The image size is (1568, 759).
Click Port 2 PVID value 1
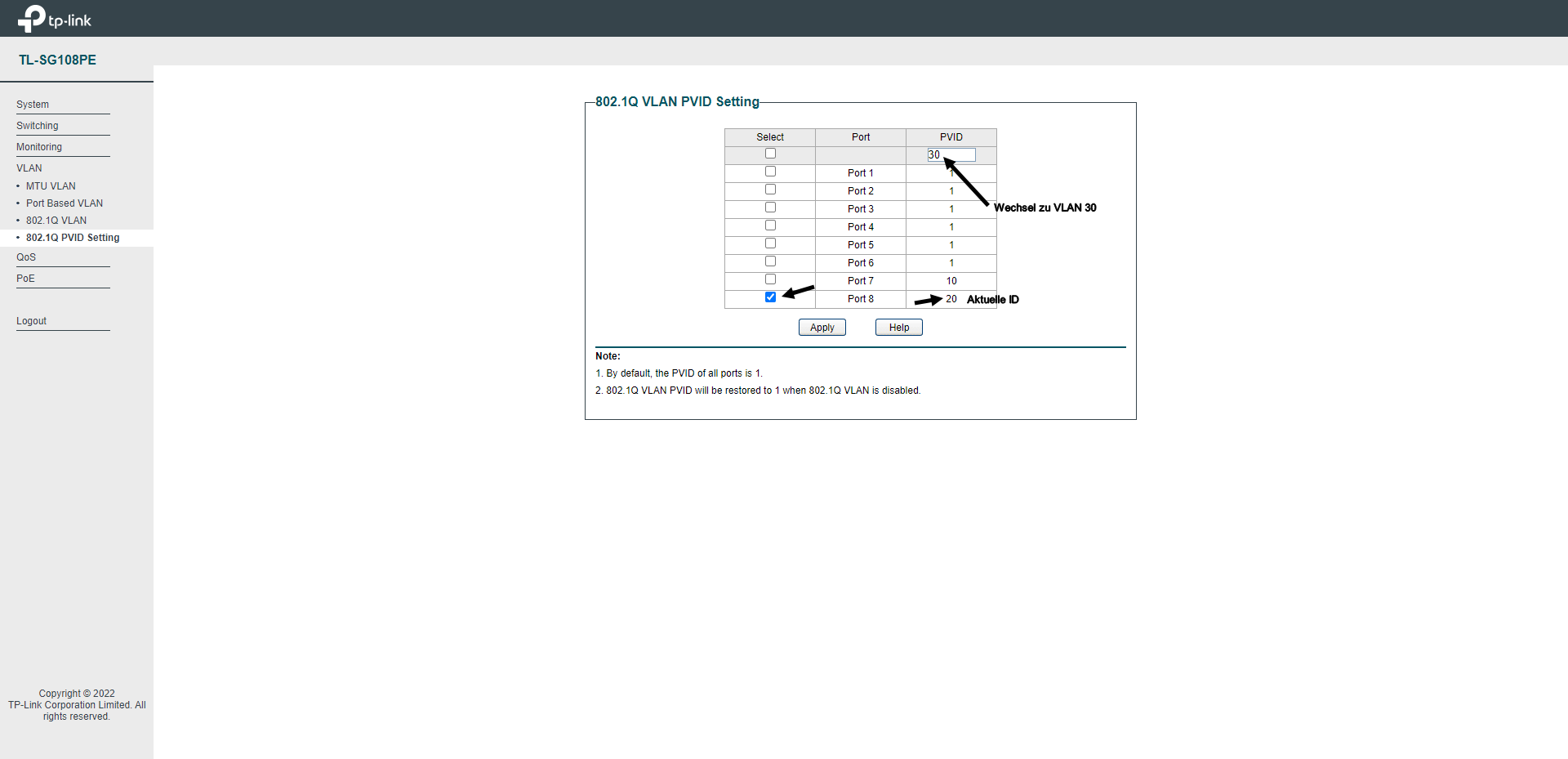pyautogui.click(x=951, y=191)
